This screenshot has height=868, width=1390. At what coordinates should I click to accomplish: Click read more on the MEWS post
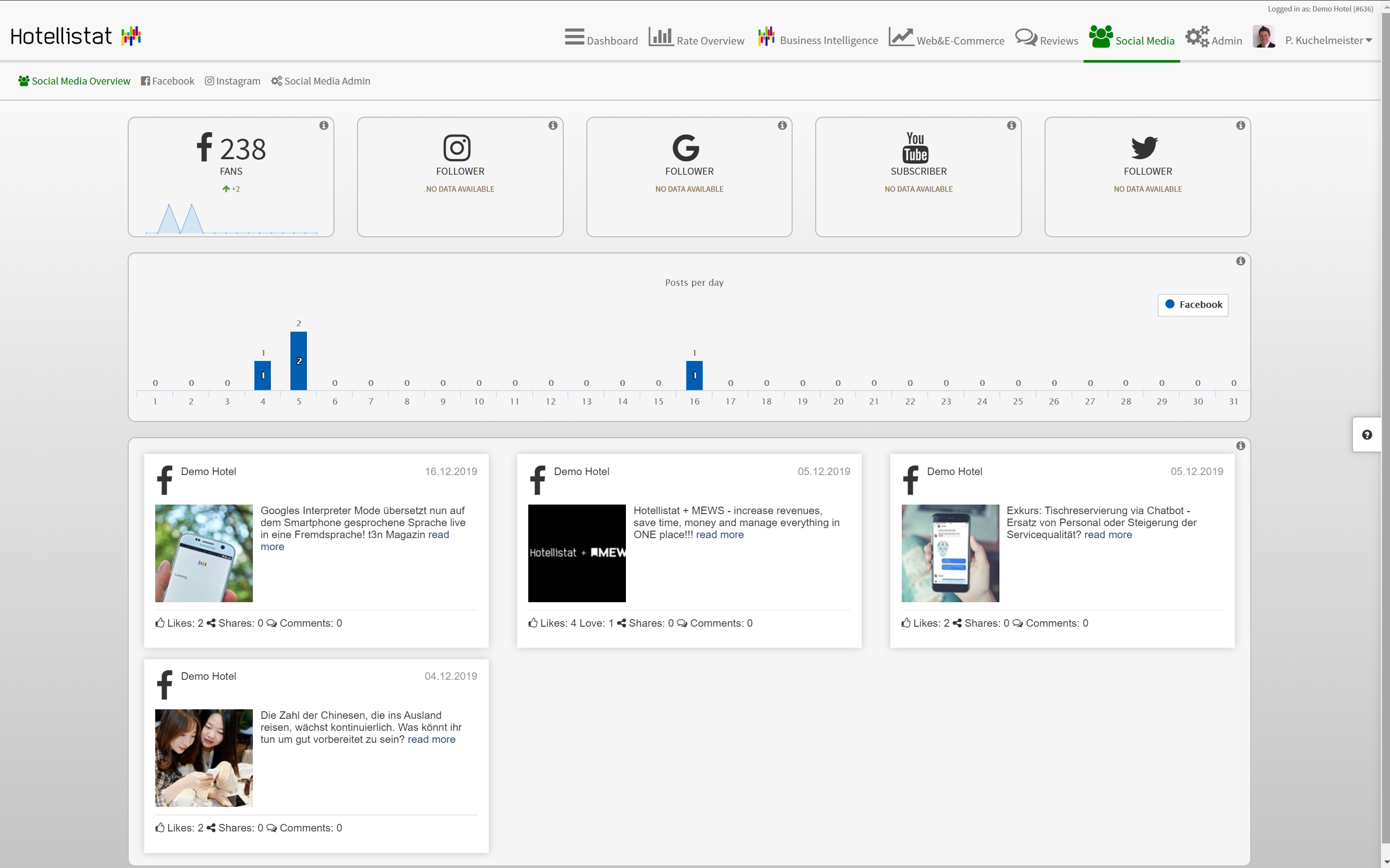click(x=720, y=535)
